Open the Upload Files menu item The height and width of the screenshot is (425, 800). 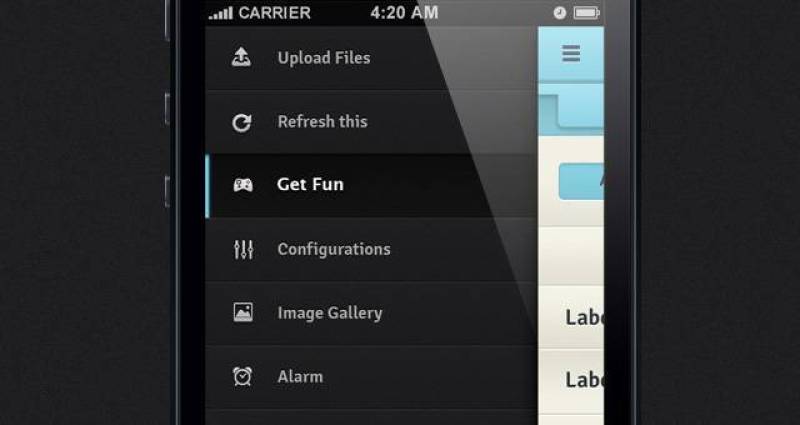coord(324,58)
